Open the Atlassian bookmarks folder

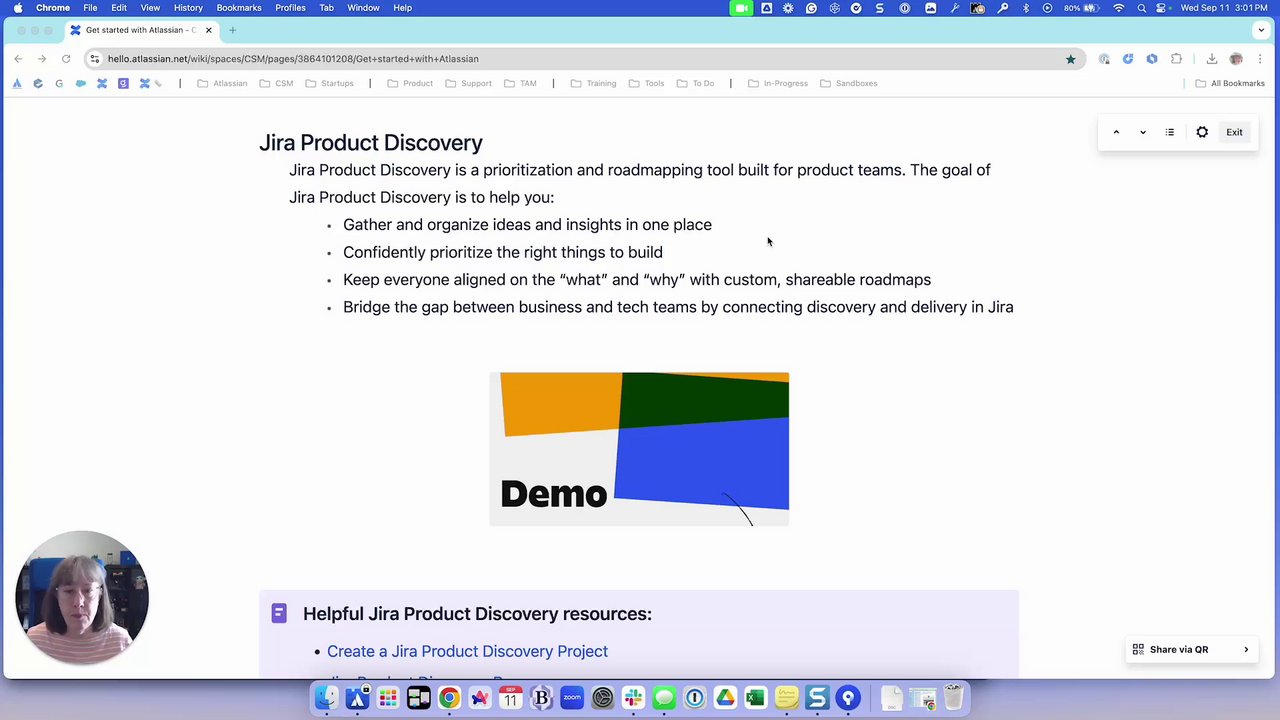(x=222, y=83)
